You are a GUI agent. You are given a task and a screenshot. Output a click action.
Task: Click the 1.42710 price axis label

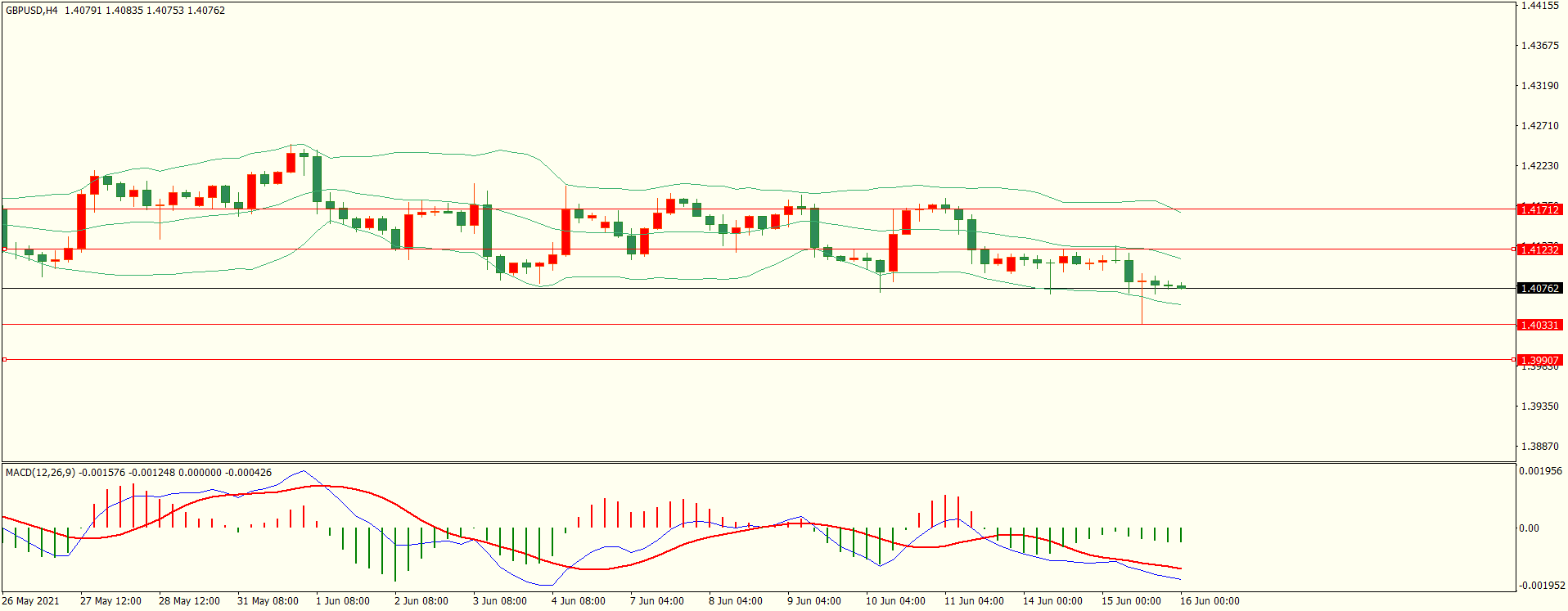(x=1539, y=125)
